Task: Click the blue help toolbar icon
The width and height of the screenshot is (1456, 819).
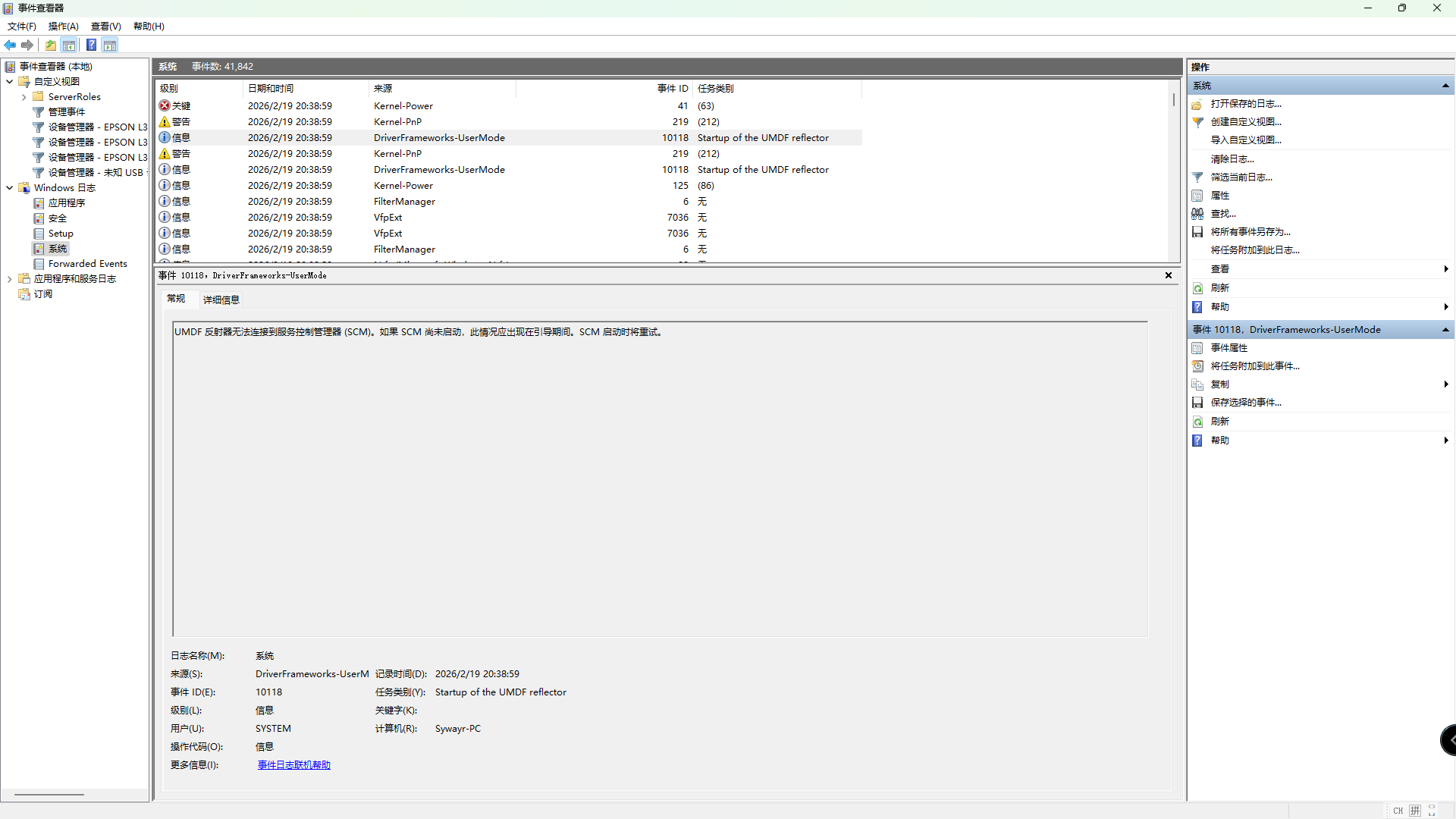Action: [x=91, y=45]
